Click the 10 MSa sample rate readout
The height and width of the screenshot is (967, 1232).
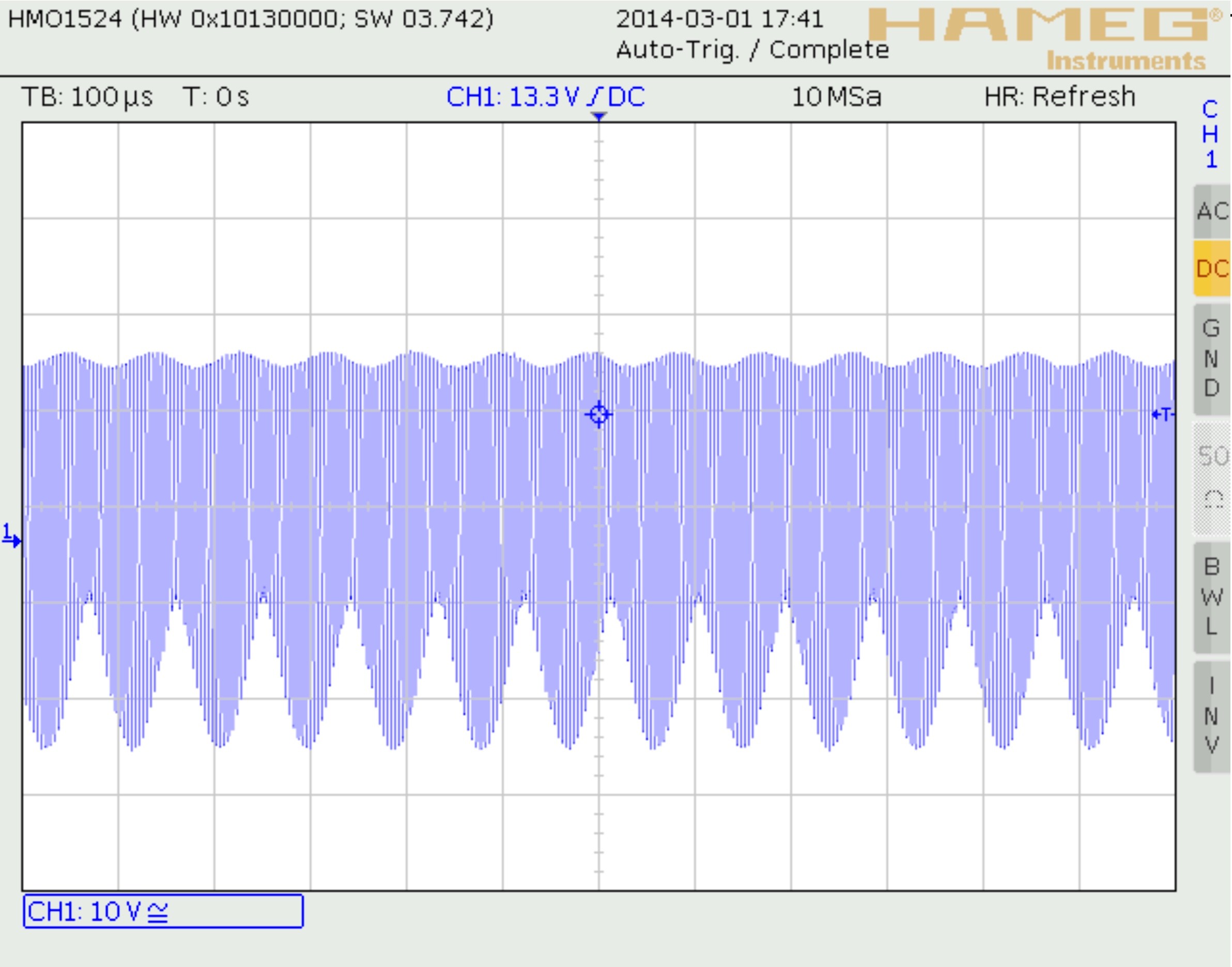coord(836,97)
